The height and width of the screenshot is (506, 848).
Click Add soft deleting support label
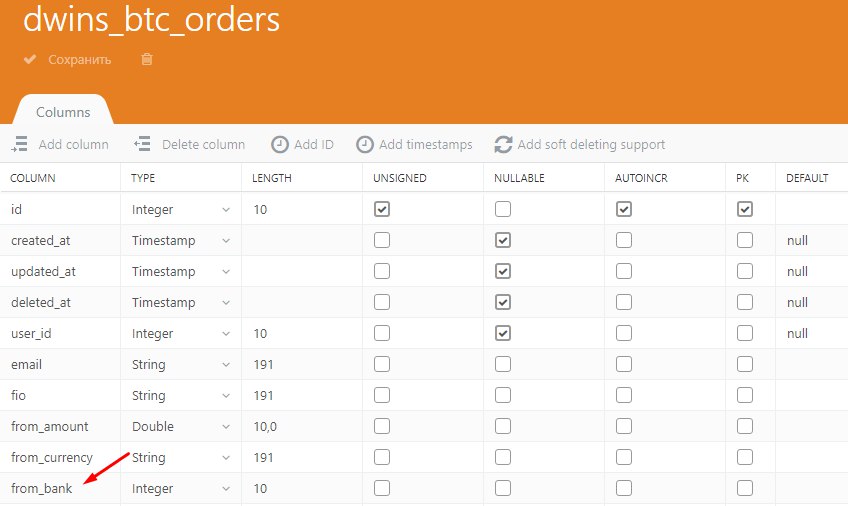[591, 144]
